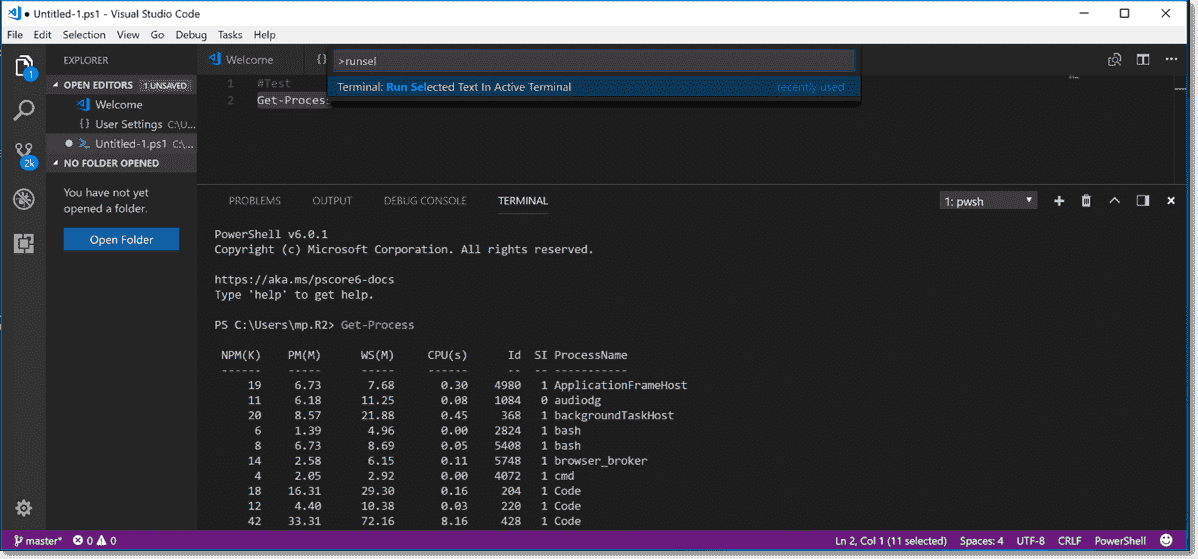Open the Go menu
Screen dimensions: 1198x559
click(x=157, y=35)
